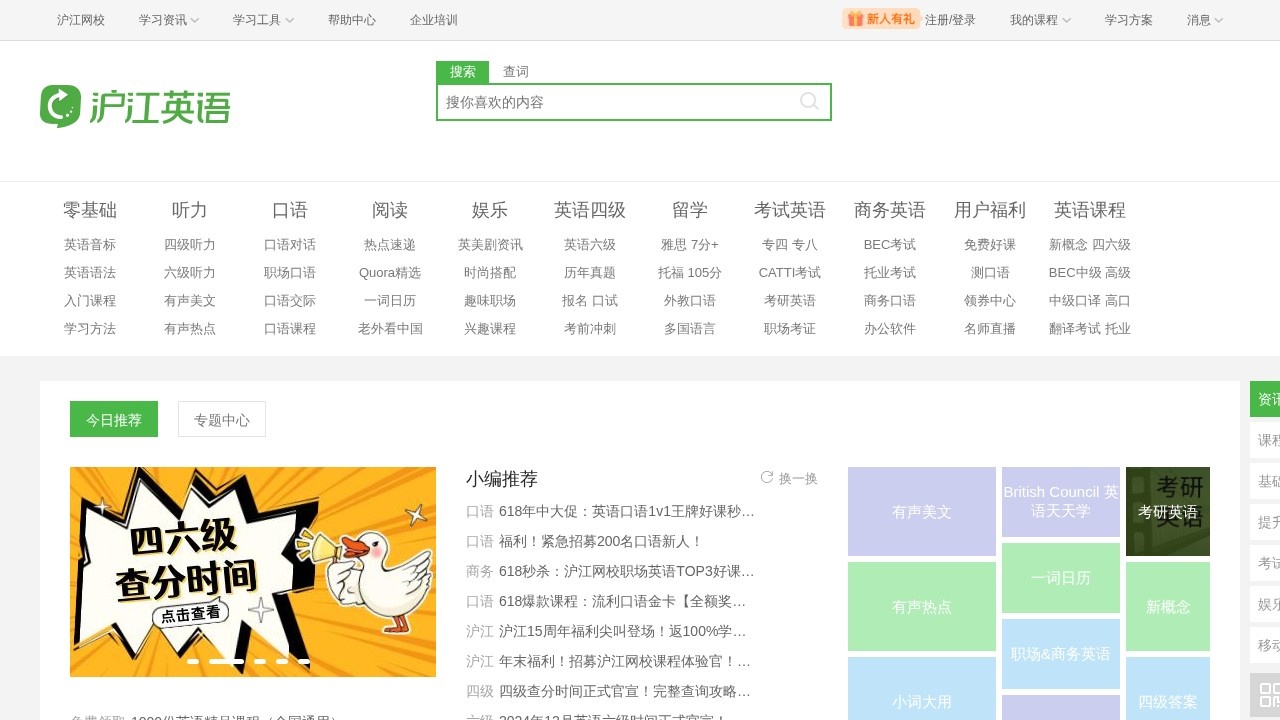Open article 四级查分时间正式官宣

coord(625,691)
